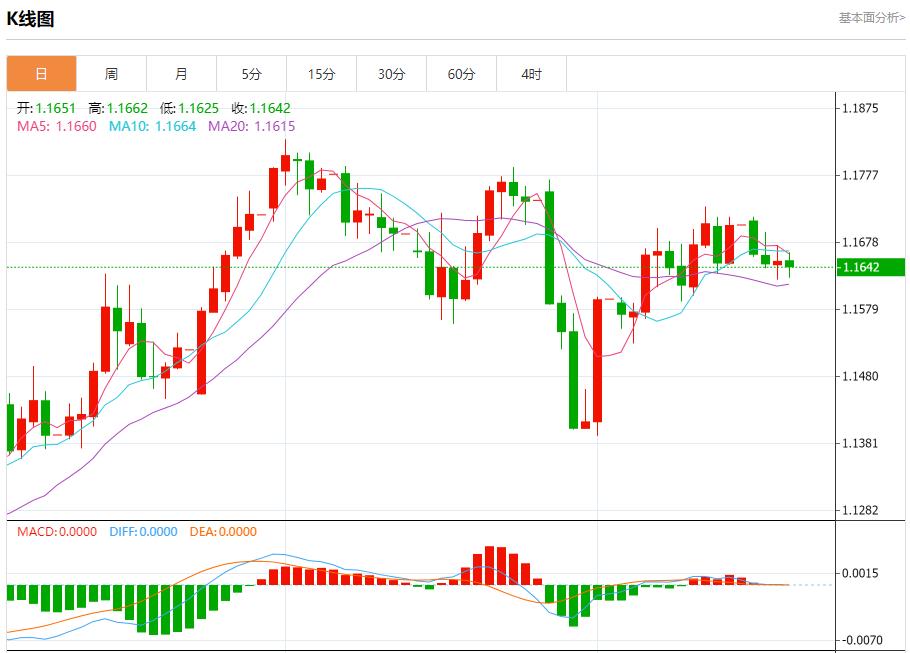
Task: Select the 30分 chart interval
Action: [391, 73]
